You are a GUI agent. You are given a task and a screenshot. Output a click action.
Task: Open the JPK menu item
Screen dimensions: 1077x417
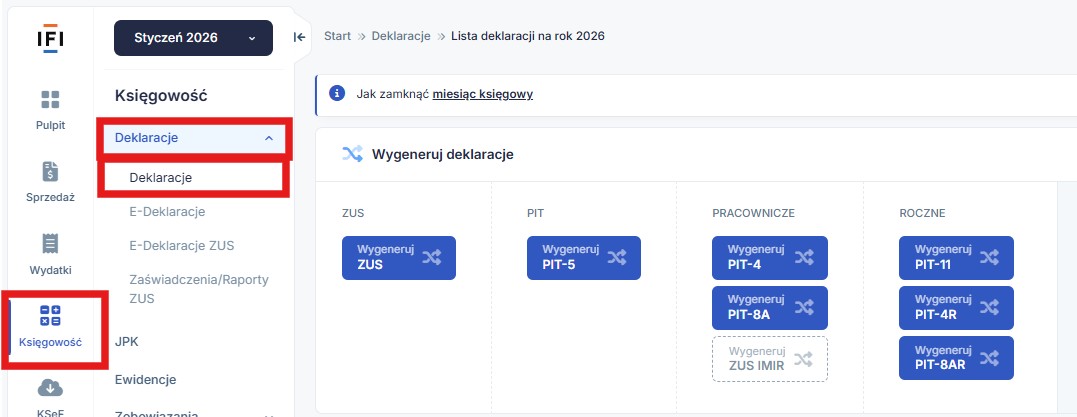127,341
